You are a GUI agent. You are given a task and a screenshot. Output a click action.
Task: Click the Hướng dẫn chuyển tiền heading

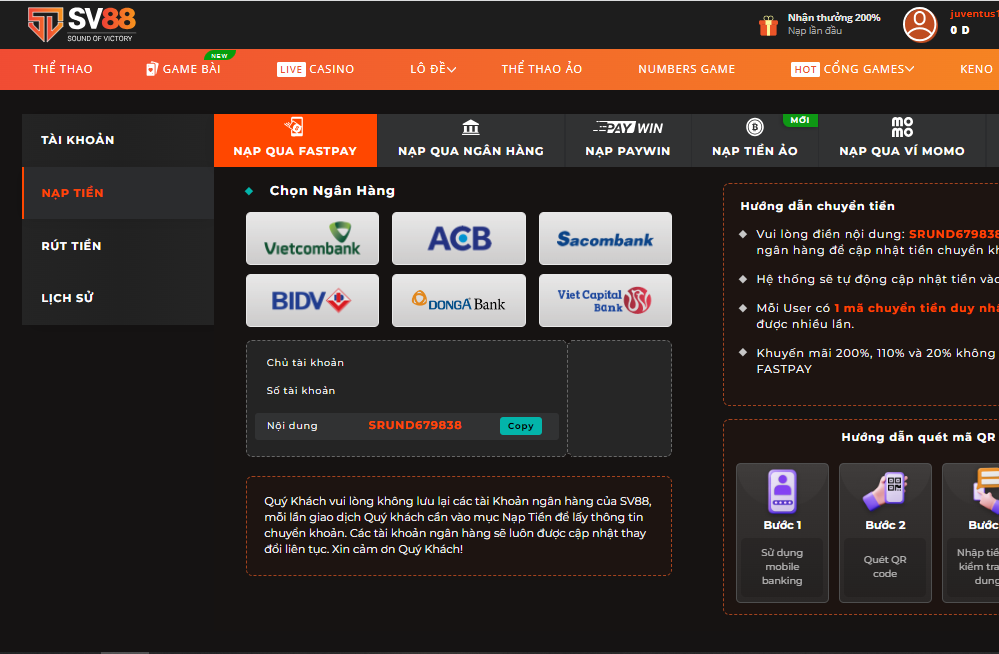[x=817, y=206]
